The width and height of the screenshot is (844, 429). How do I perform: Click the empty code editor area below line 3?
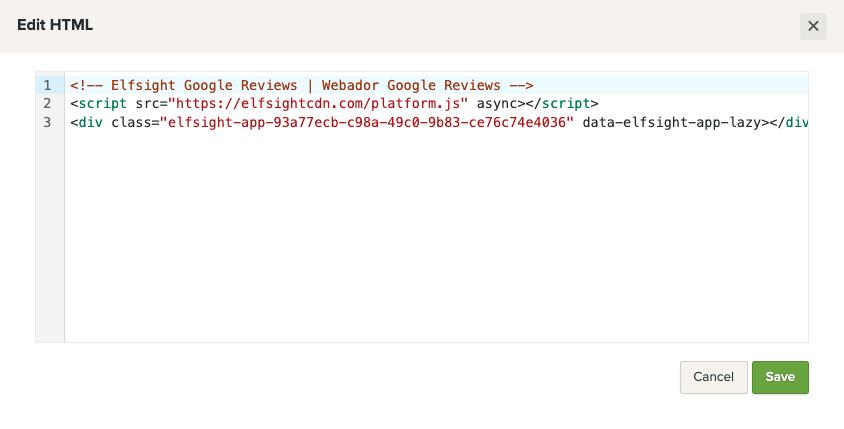[x=436, y=237]
